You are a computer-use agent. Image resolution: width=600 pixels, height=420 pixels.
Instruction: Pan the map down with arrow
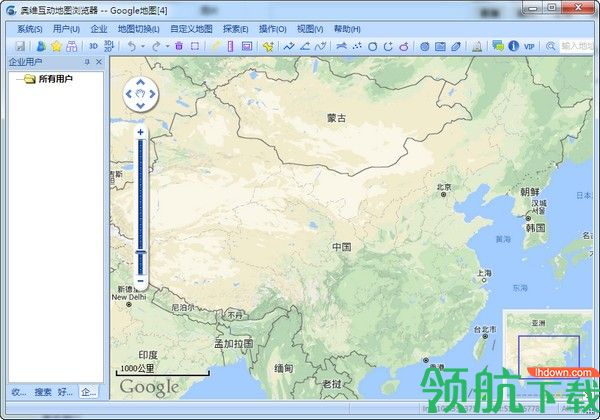point(140,106)
